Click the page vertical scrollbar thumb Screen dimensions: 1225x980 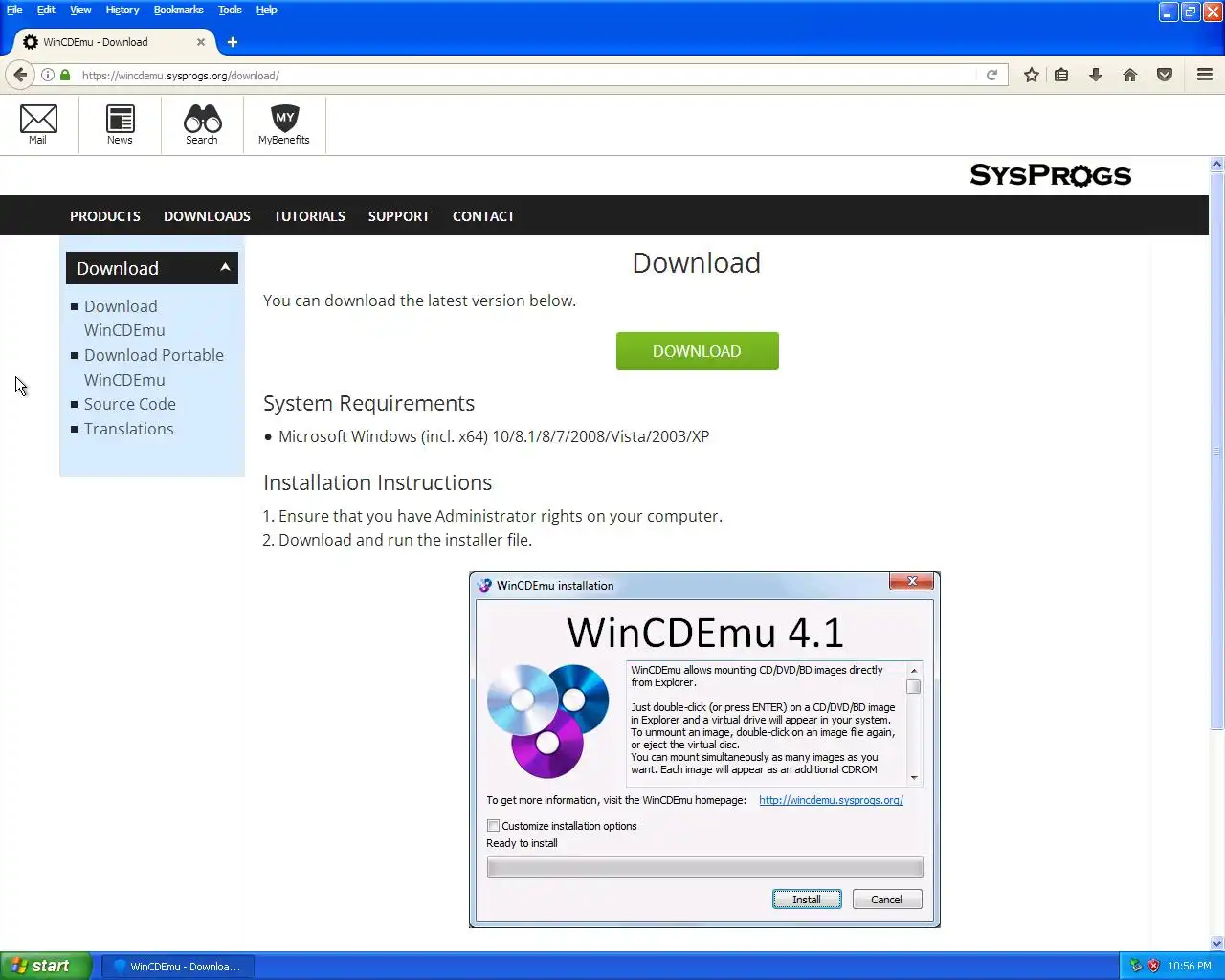point(1216,453)
